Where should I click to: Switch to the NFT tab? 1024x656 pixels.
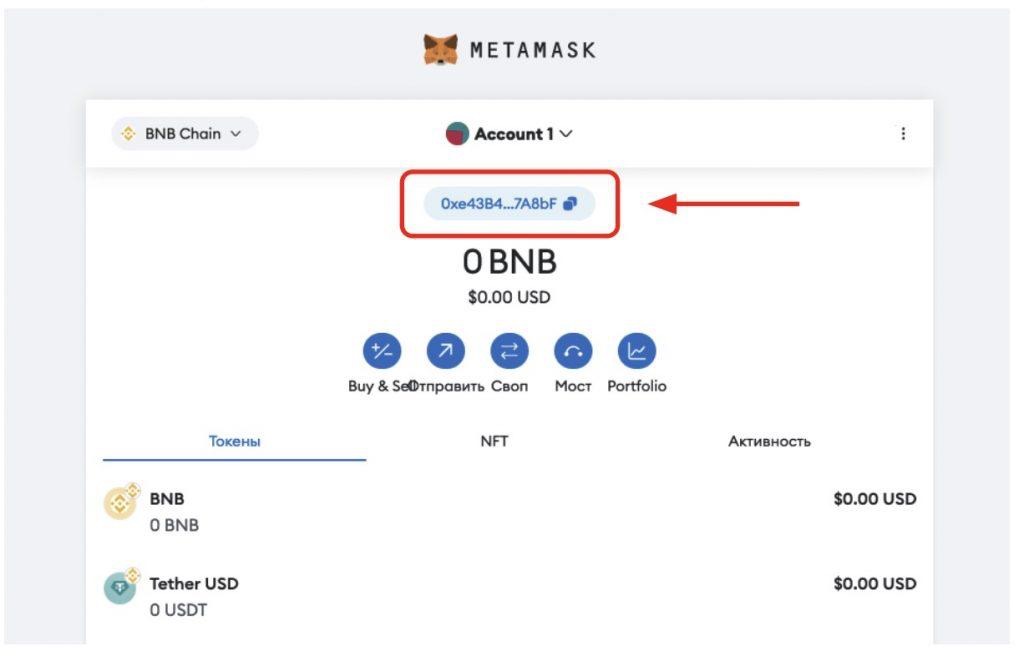pyautogui.click(x=494, y=441)
